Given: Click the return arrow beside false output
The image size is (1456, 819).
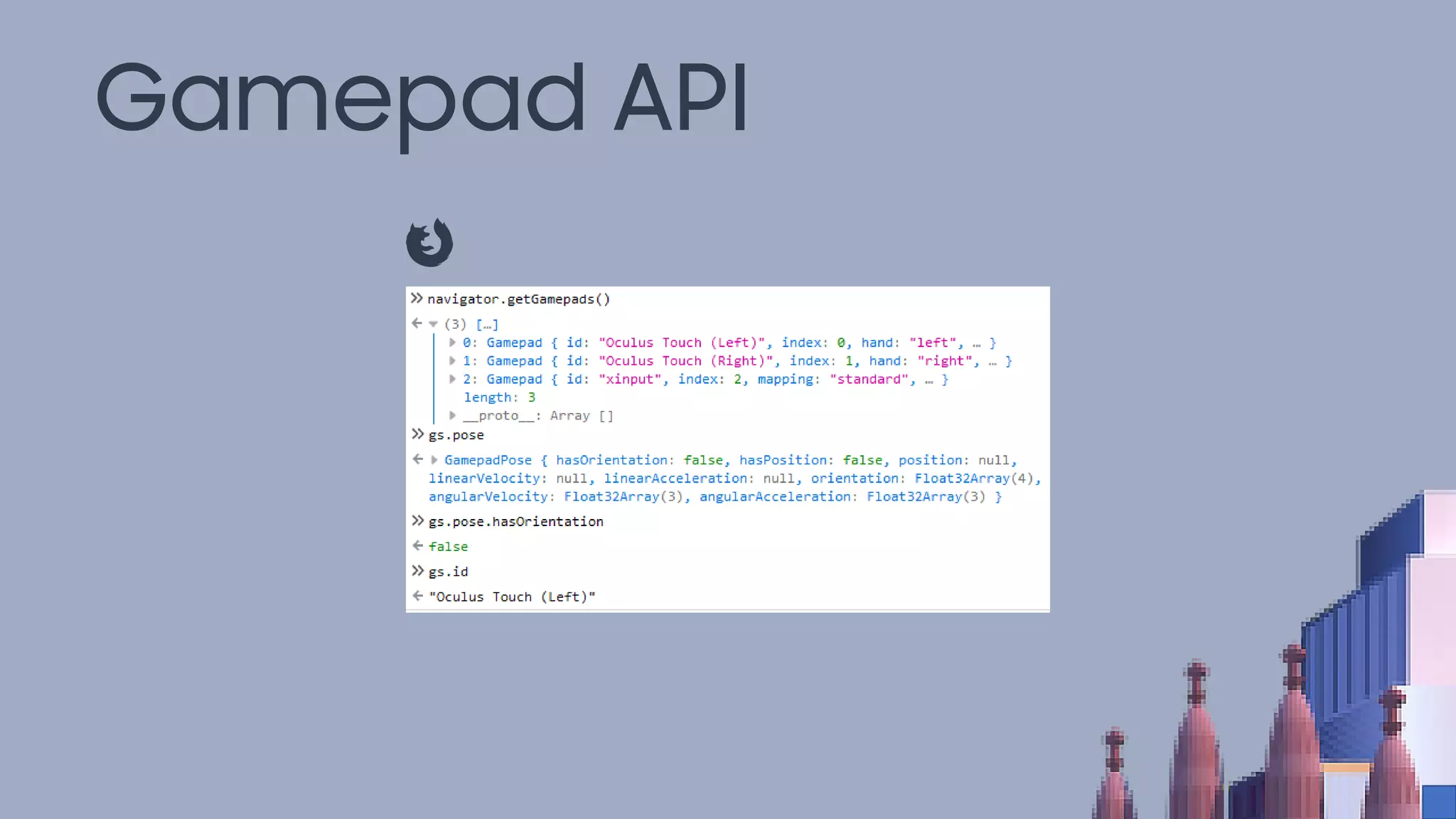Looking at the screenshot, I should tap(417, 545).
